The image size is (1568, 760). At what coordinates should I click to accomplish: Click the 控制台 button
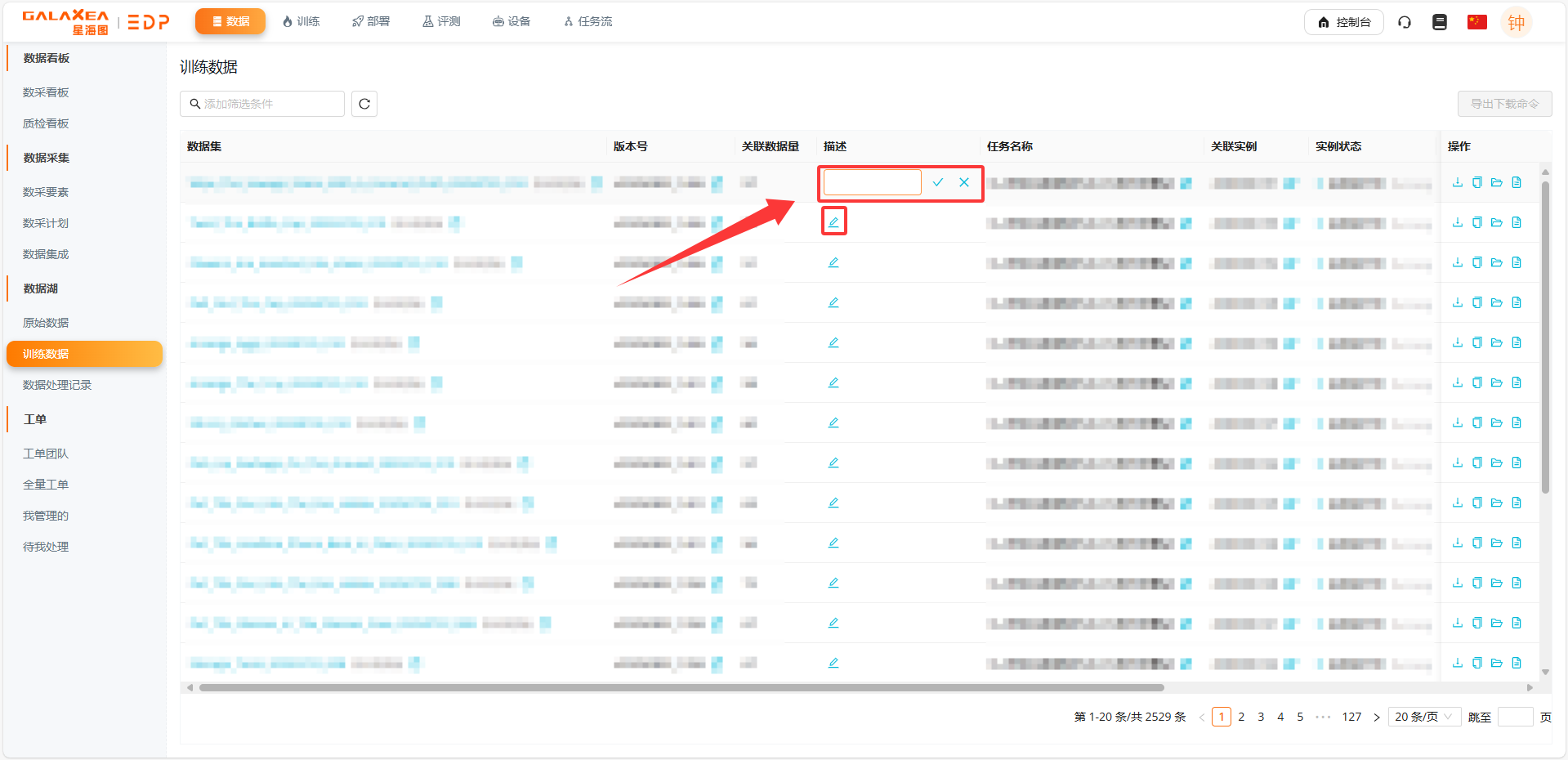tap(1343, 22)
